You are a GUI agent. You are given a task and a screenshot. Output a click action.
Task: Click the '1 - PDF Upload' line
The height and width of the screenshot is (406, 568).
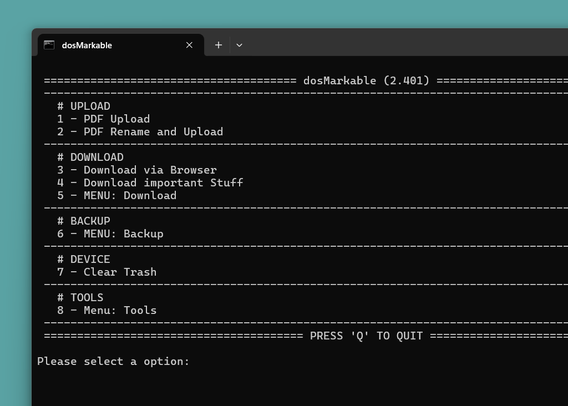pos(103,119)
